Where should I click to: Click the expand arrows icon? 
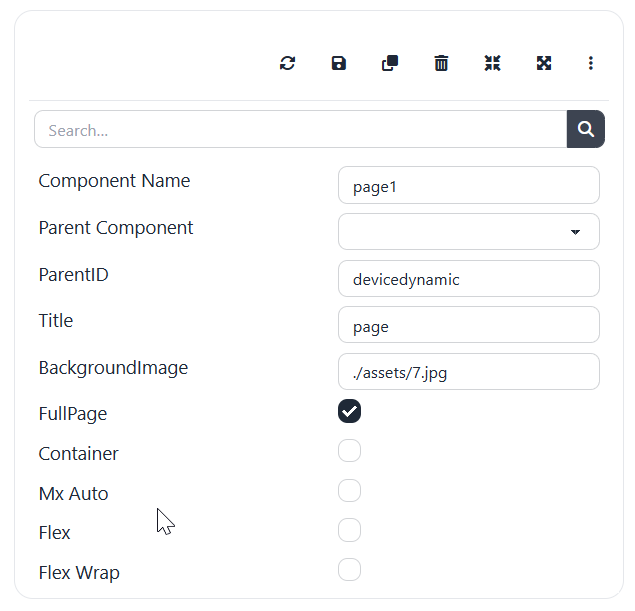pyautogui.click(x=543, y=63)
